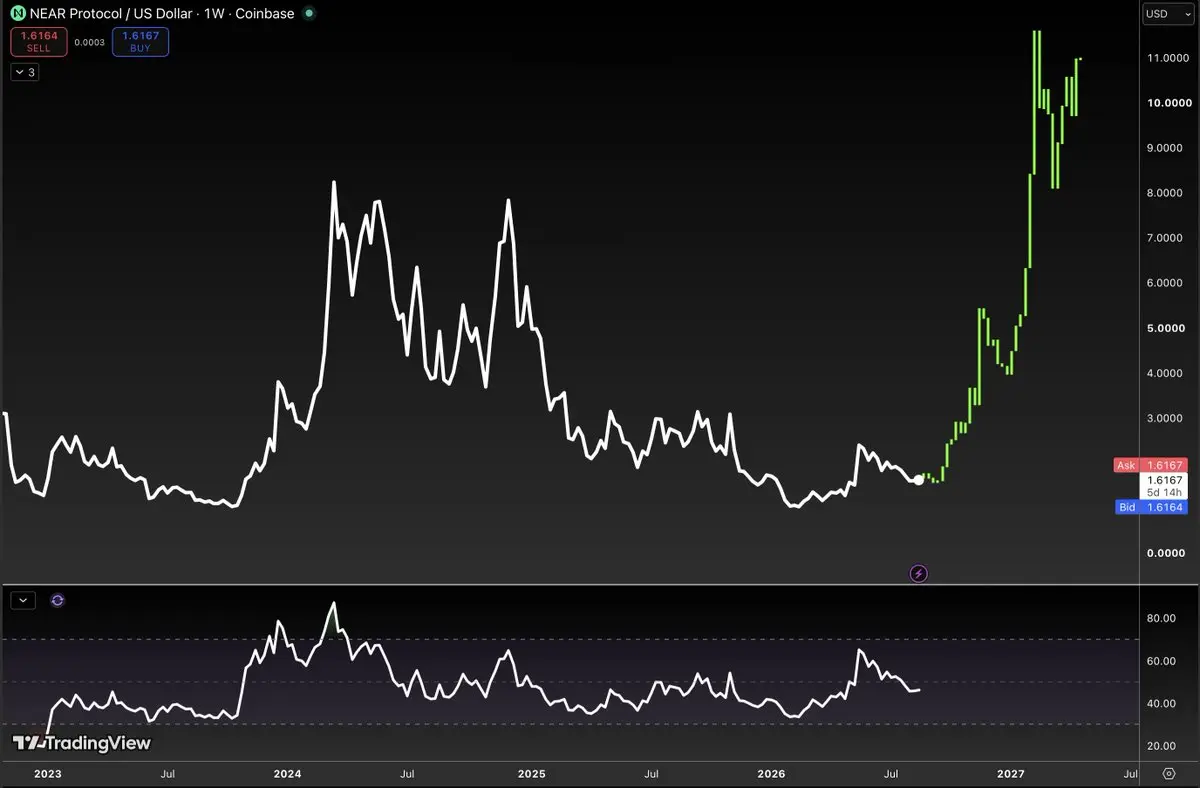Click the blue Bid 1.6164 price label
1200x788 pixels.
[x=1149, y=507]
